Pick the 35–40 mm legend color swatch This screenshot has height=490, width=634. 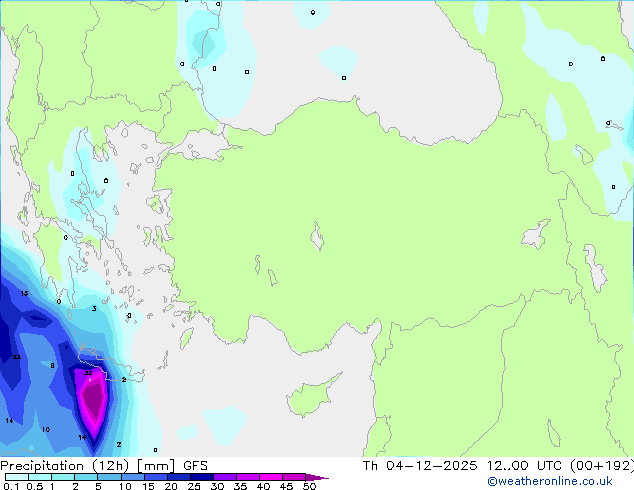coord(248,477)
